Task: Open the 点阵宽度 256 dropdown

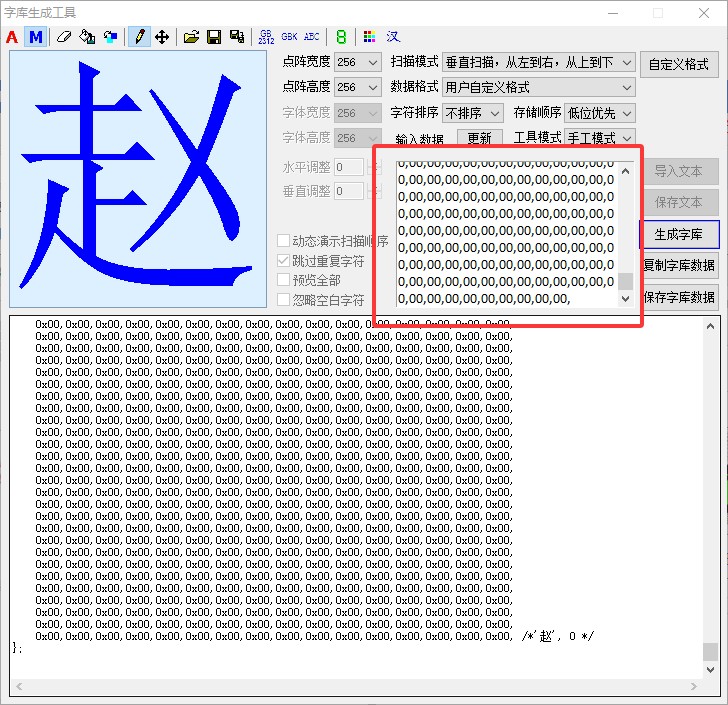Action: [358, 62]
